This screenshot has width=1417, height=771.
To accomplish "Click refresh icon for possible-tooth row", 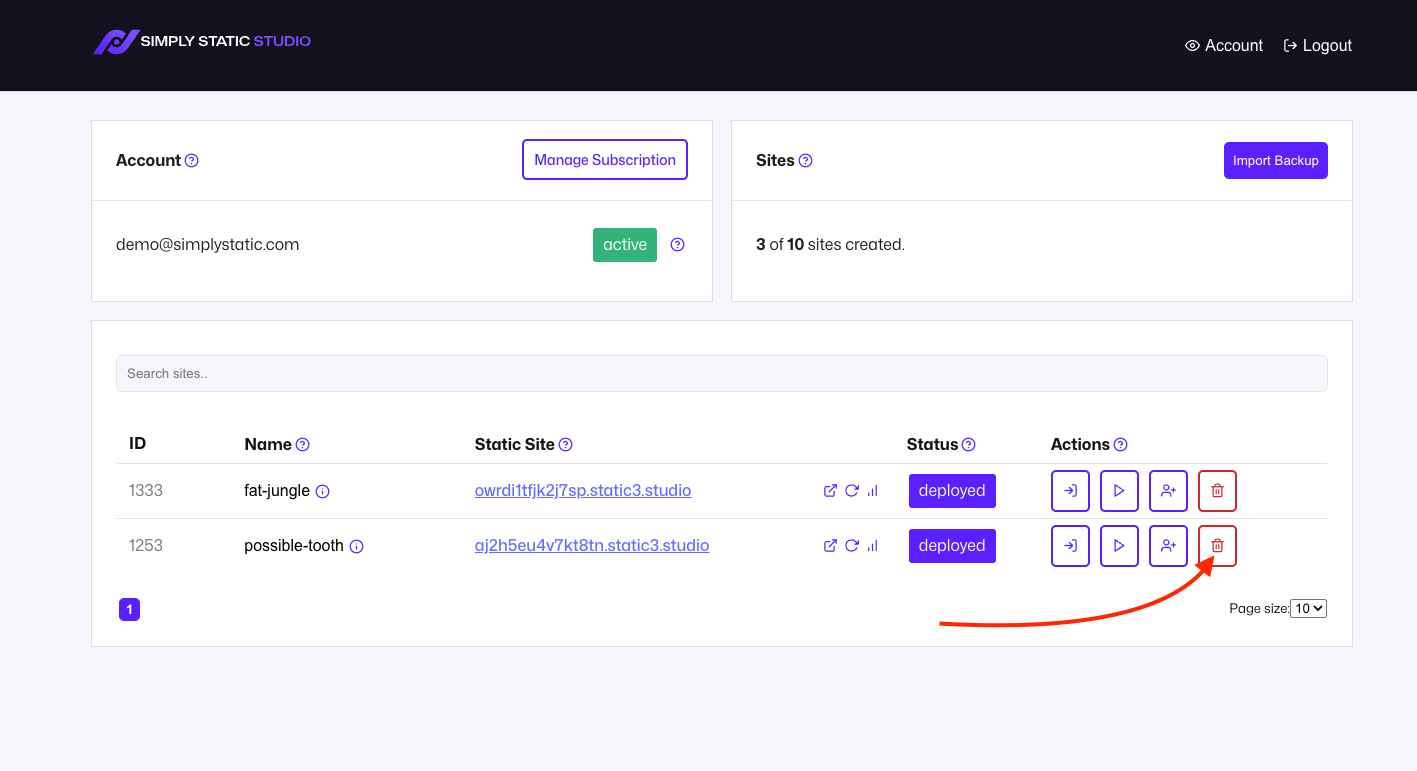I will [852, 546].
